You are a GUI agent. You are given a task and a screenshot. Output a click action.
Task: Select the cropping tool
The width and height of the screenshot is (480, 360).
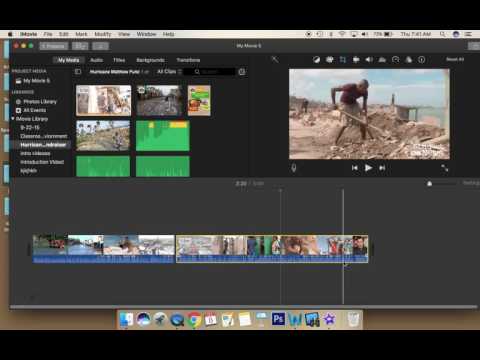[x=343, y=60]
